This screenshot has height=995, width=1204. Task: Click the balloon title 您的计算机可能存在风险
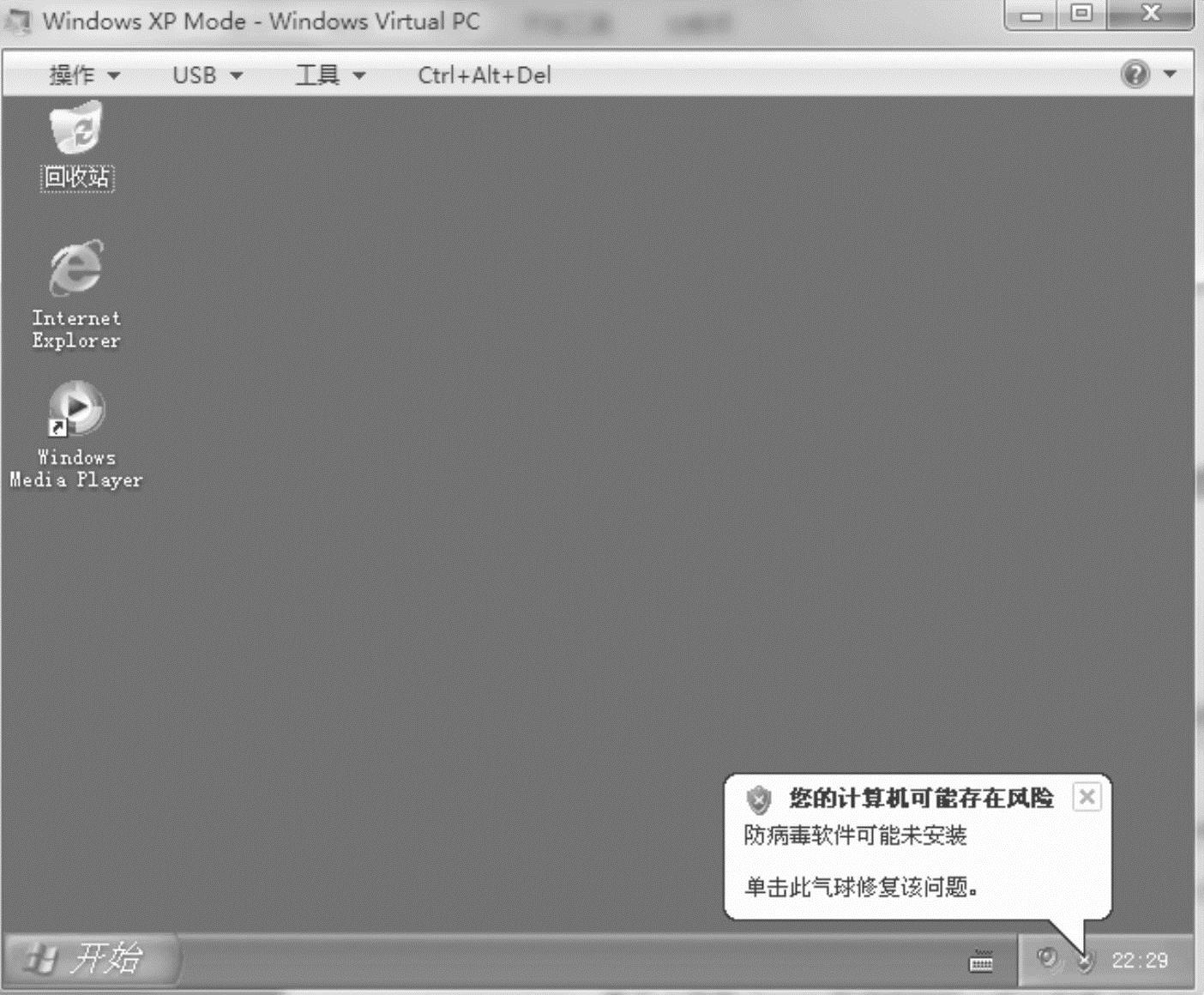point(921,799)
